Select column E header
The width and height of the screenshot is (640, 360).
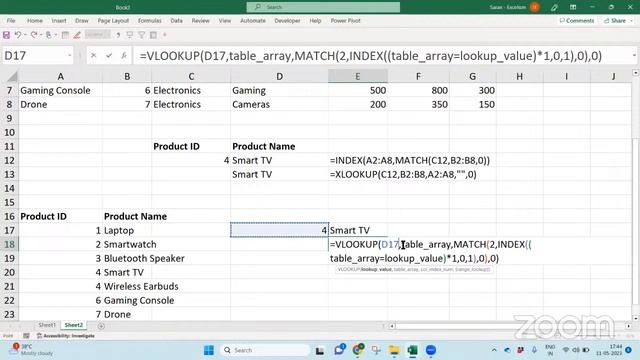point(358,76)
